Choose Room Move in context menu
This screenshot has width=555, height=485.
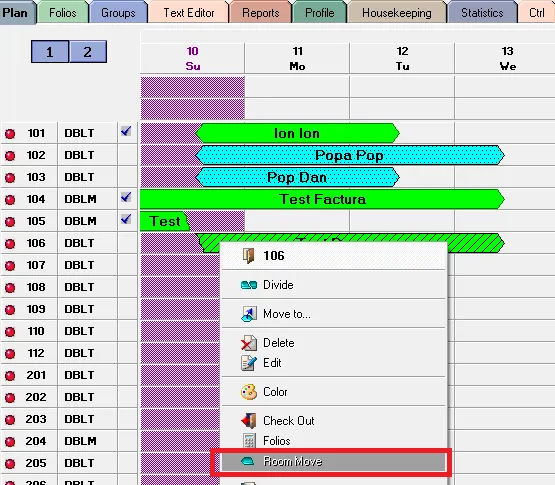(x=333, y=462)
